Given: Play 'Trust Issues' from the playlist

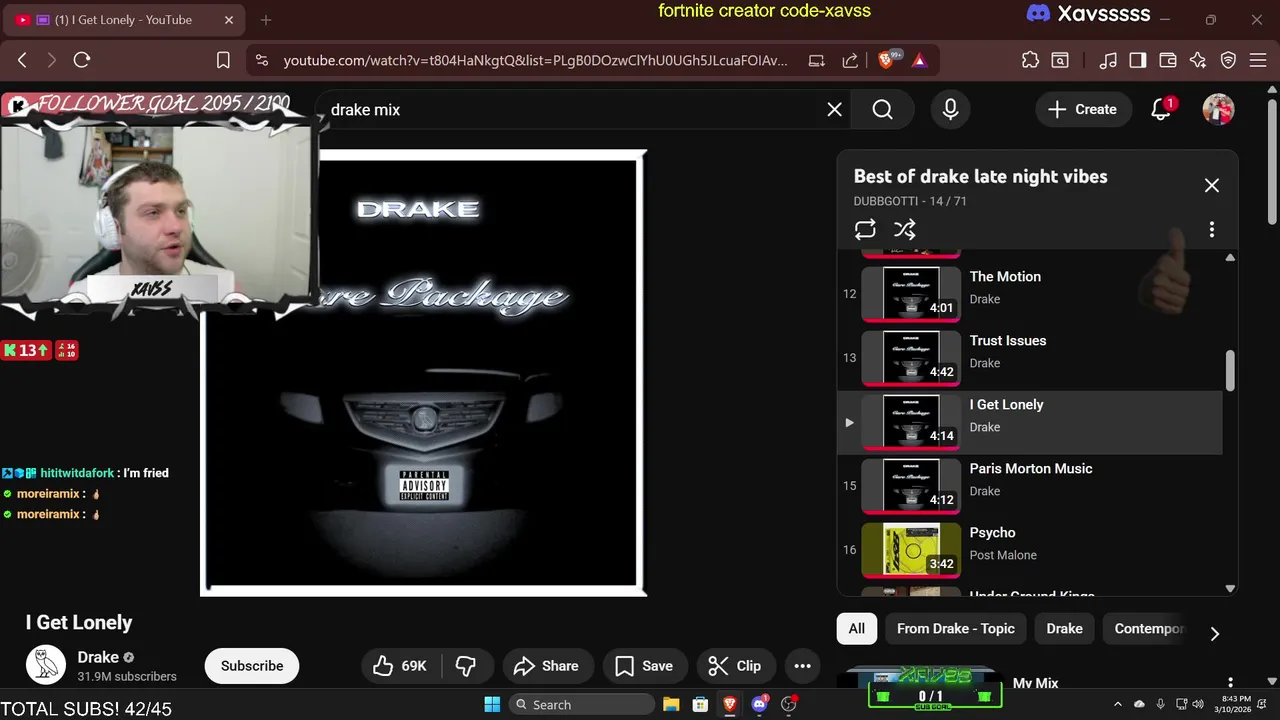Looking at the screenshot, I should pos(1030,358).
